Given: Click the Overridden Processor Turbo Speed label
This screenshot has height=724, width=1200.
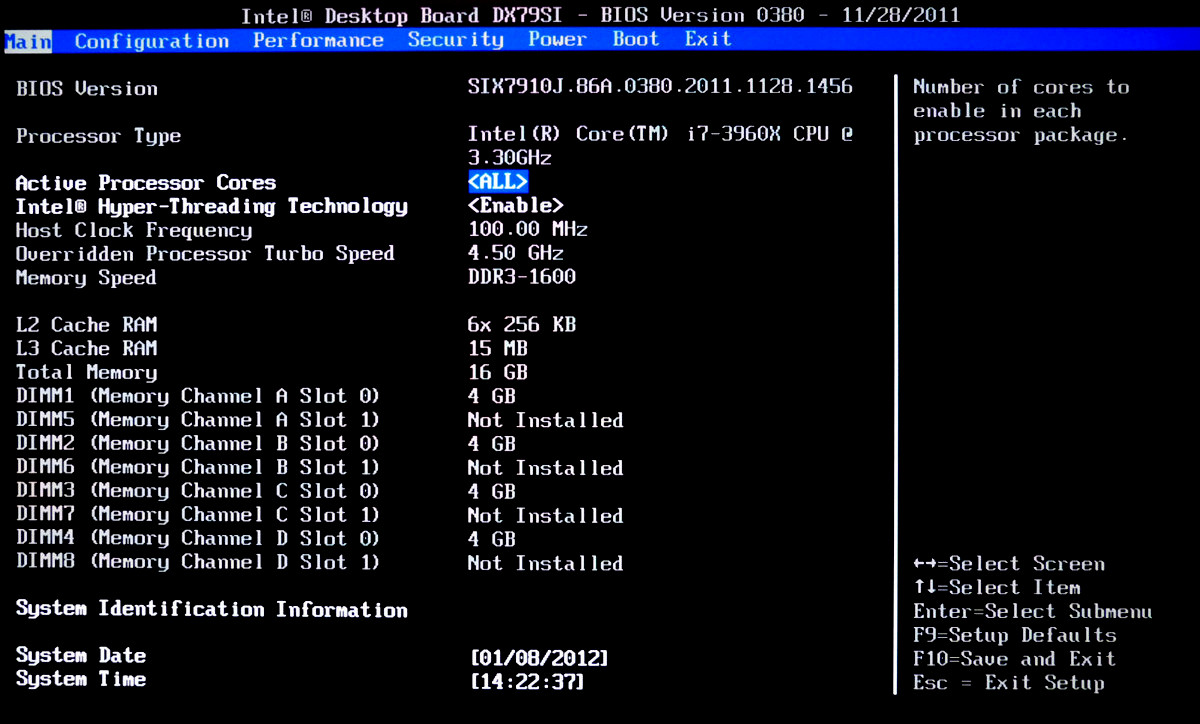Looking at the screenshot, I should pos(205,254).
